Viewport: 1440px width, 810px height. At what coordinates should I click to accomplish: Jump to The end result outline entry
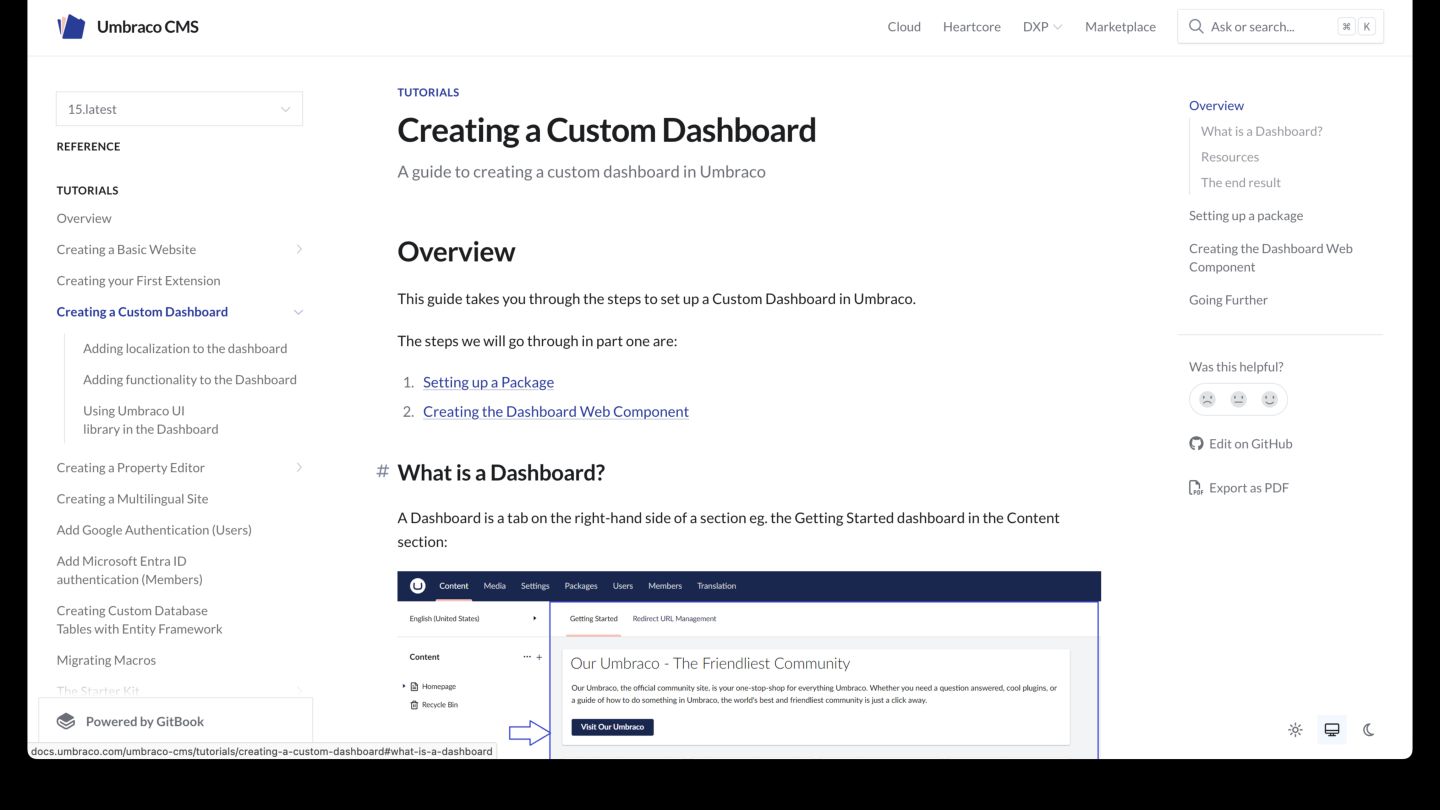(x=1241, y=183)
